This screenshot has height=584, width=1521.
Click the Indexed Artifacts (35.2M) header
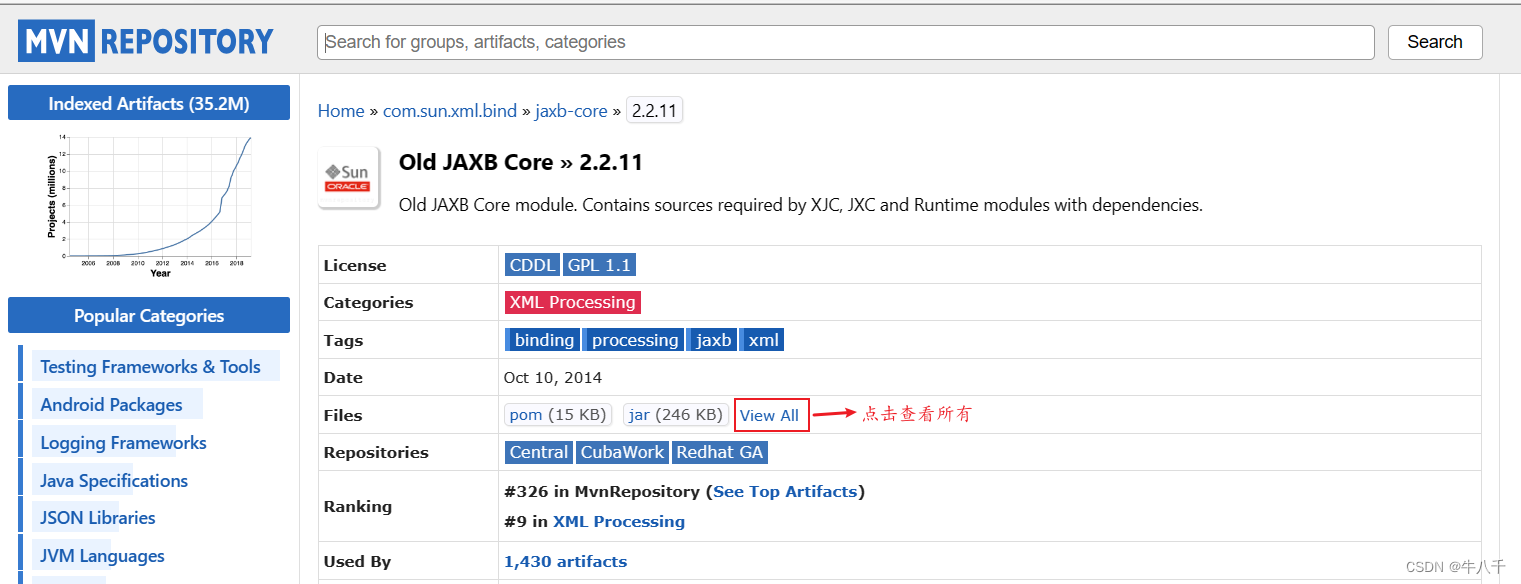point(149,103)
